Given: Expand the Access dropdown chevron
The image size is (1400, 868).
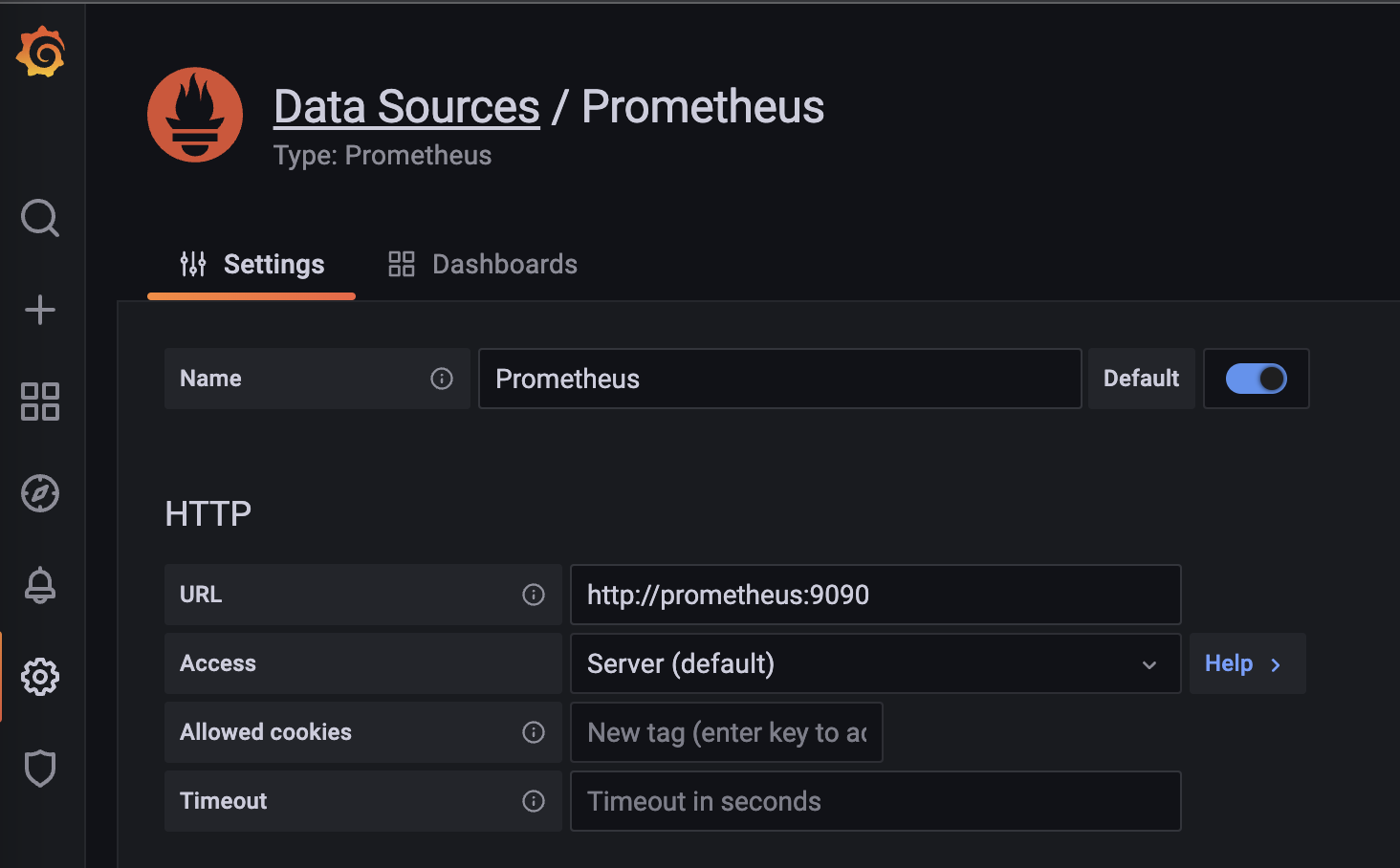Looking at the screenshot, I should (1149, 664).
